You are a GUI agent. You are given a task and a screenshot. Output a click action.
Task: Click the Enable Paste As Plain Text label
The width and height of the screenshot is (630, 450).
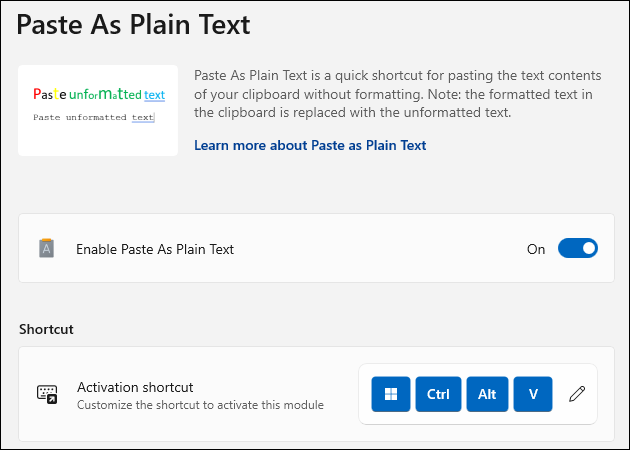(x=155, y=249)
